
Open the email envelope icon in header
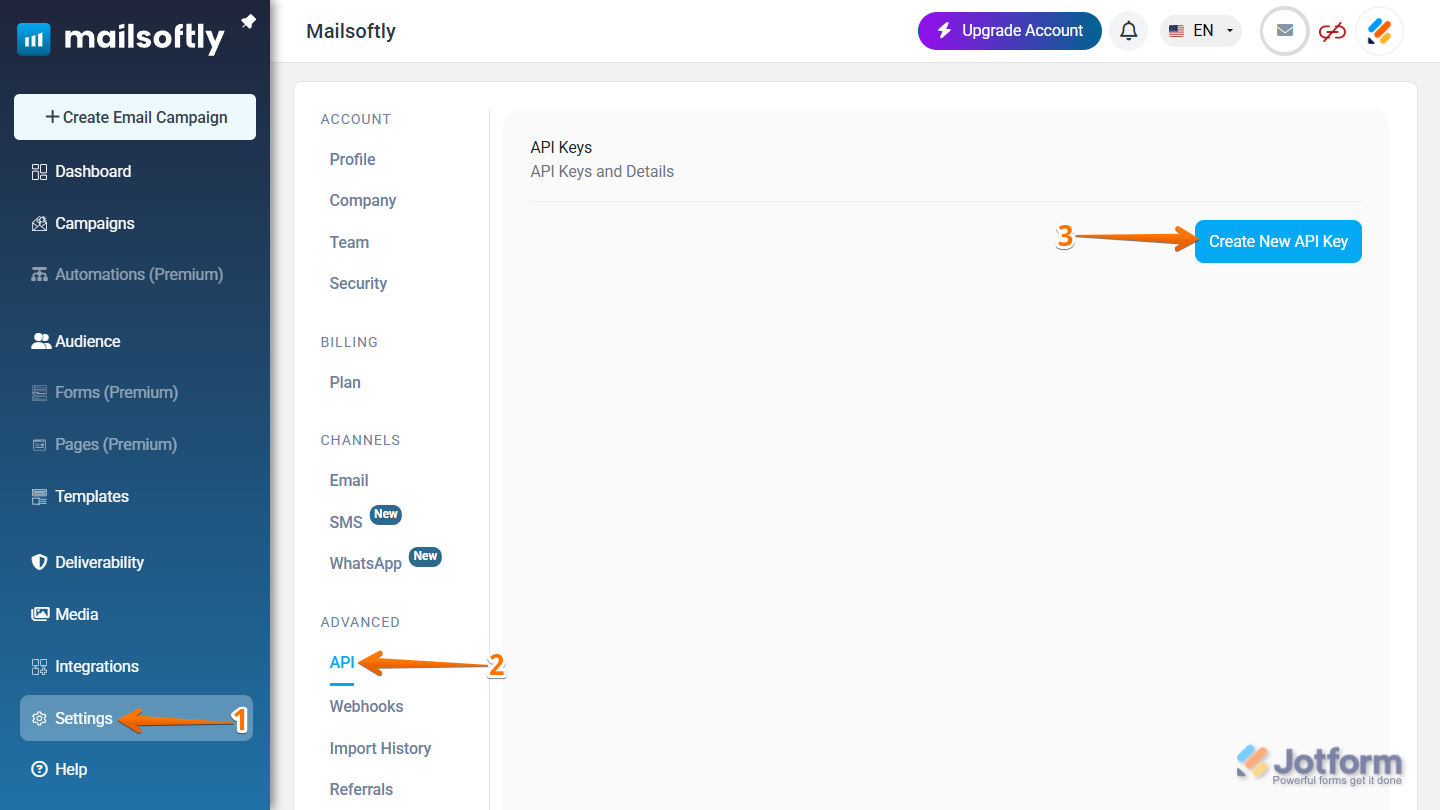(1283, 30)
